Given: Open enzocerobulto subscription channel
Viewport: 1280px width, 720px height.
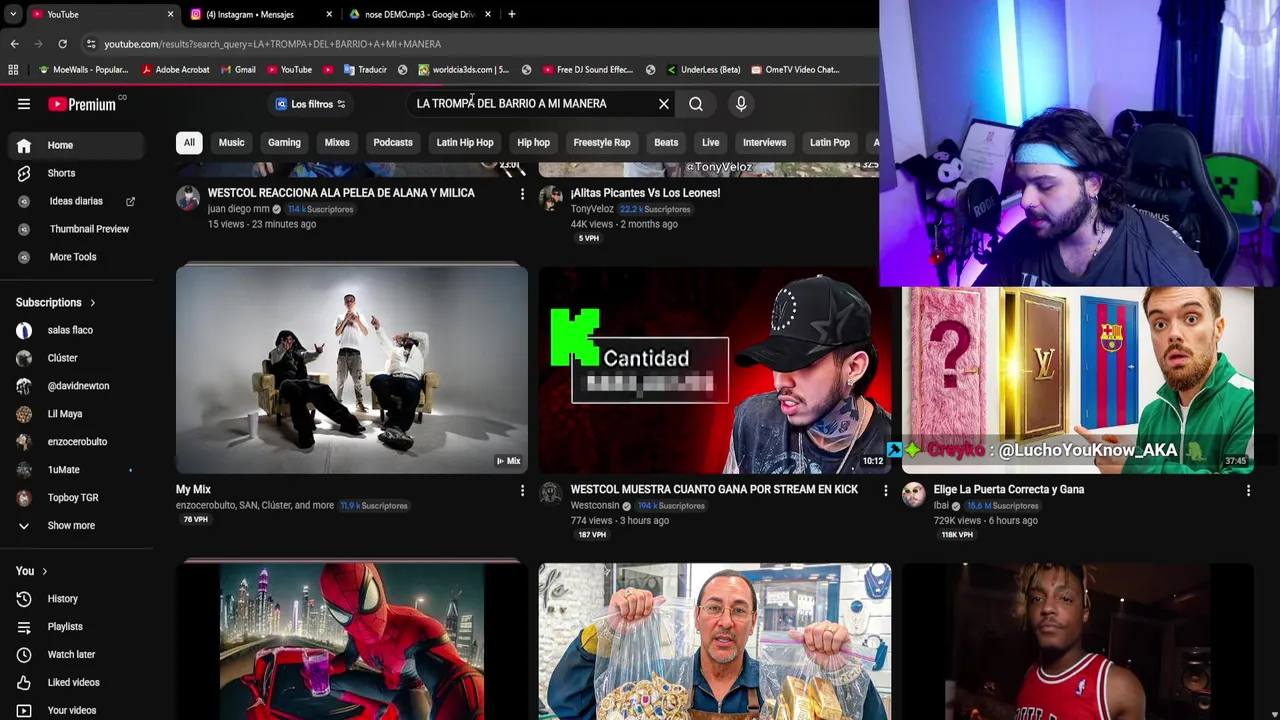Looking at the screenshot, I should pyautogui.click(x=76, y=442).
